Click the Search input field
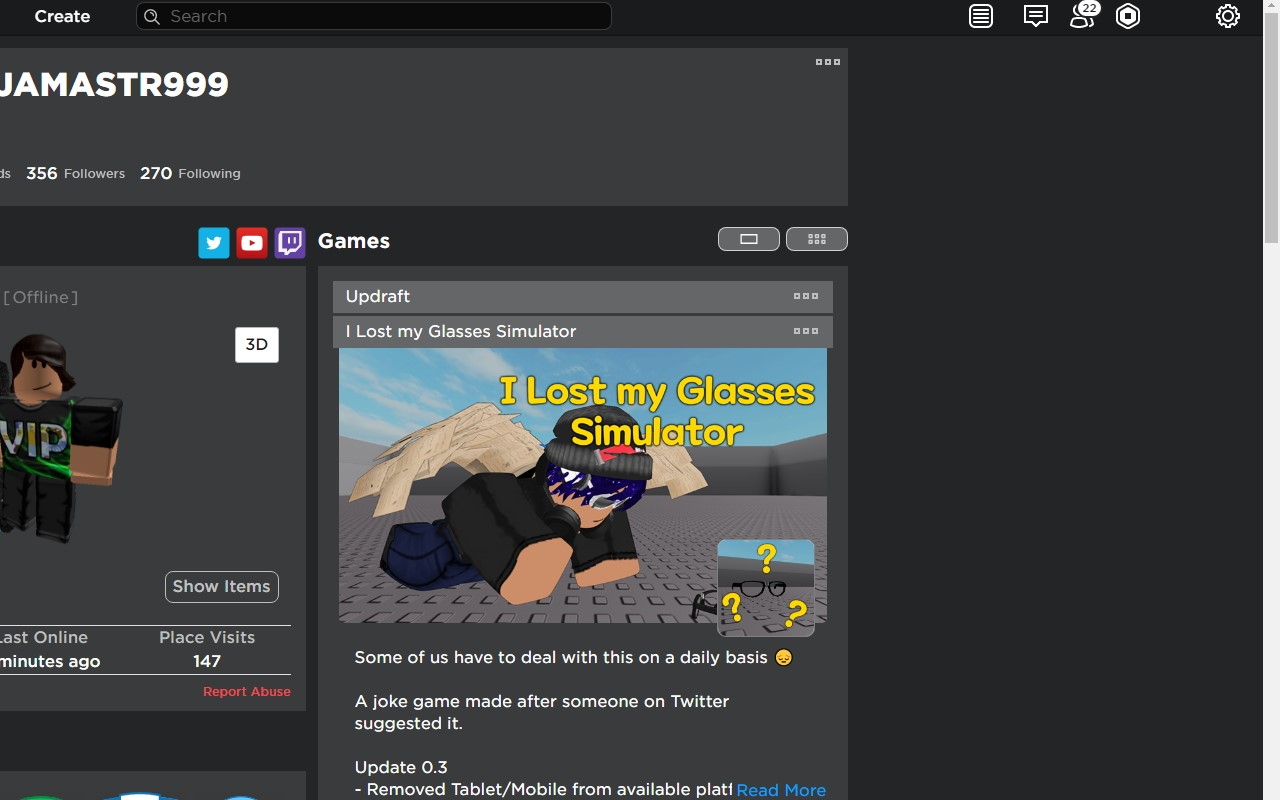Viewport: 1280px width, 800px height. [374, 16]
